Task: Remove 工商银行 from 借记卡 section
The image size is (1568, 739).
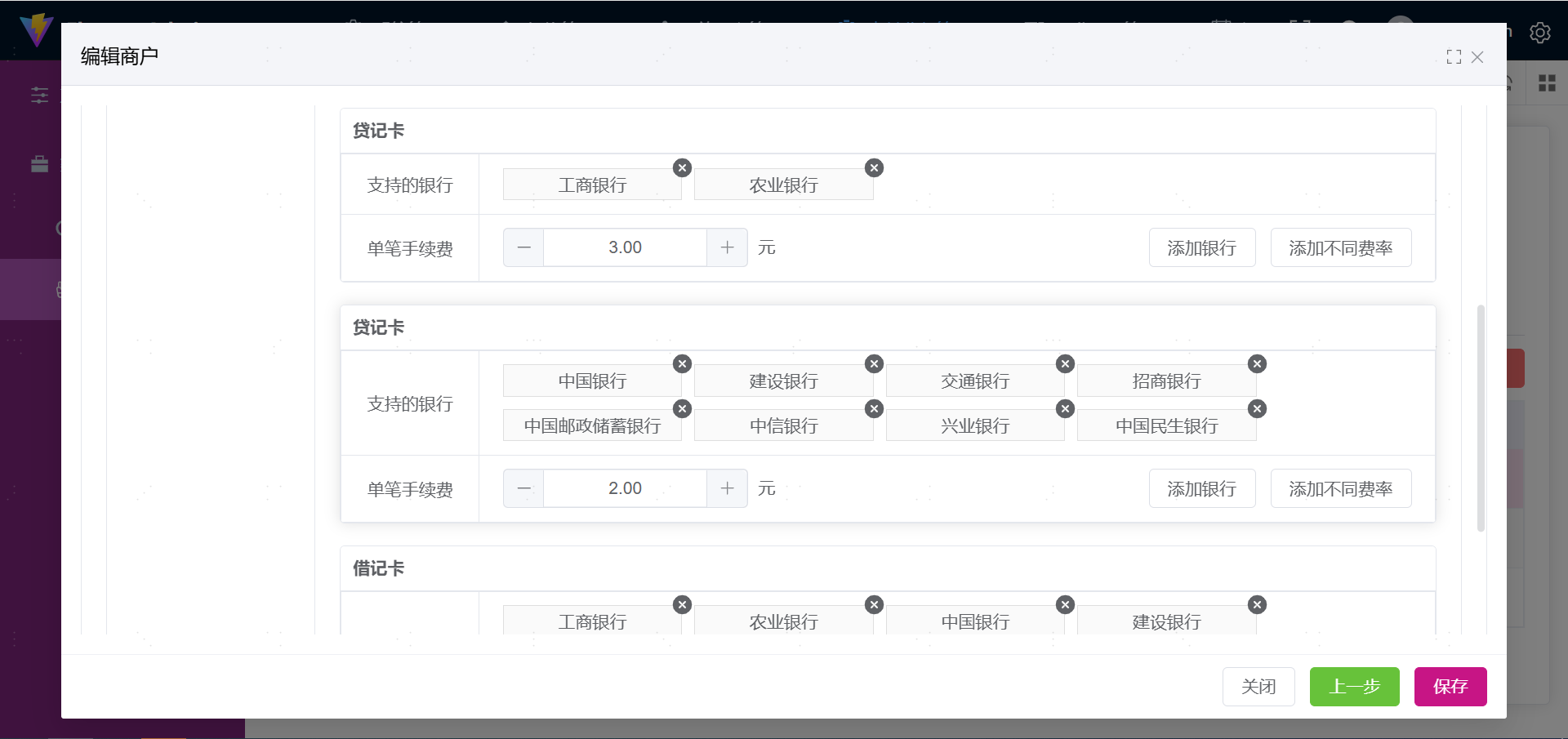Action: (x=682, y=605)
